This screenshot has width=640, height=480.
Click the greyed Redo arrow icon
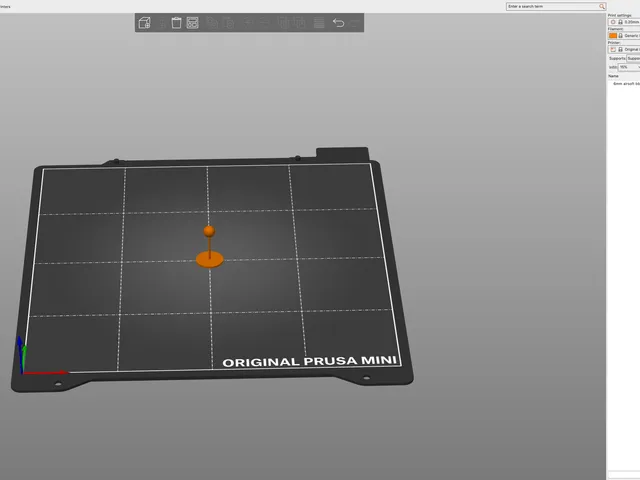[x=355, y=23]
